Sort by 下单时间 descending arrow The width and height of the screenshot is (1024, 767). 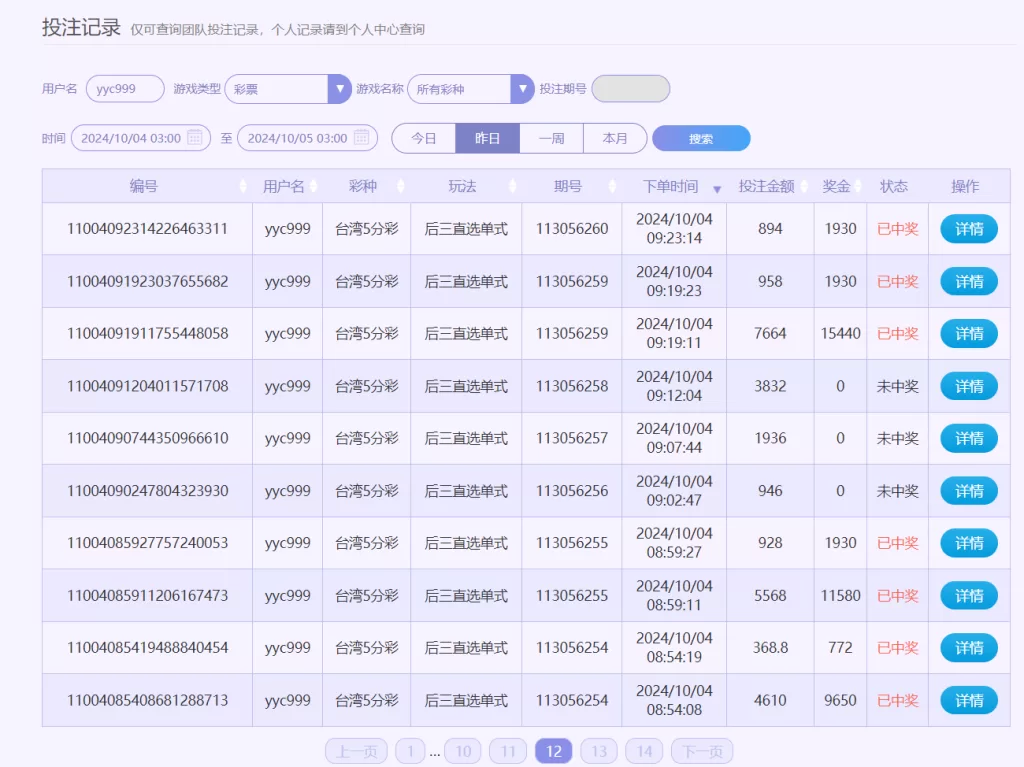point(716,189)
